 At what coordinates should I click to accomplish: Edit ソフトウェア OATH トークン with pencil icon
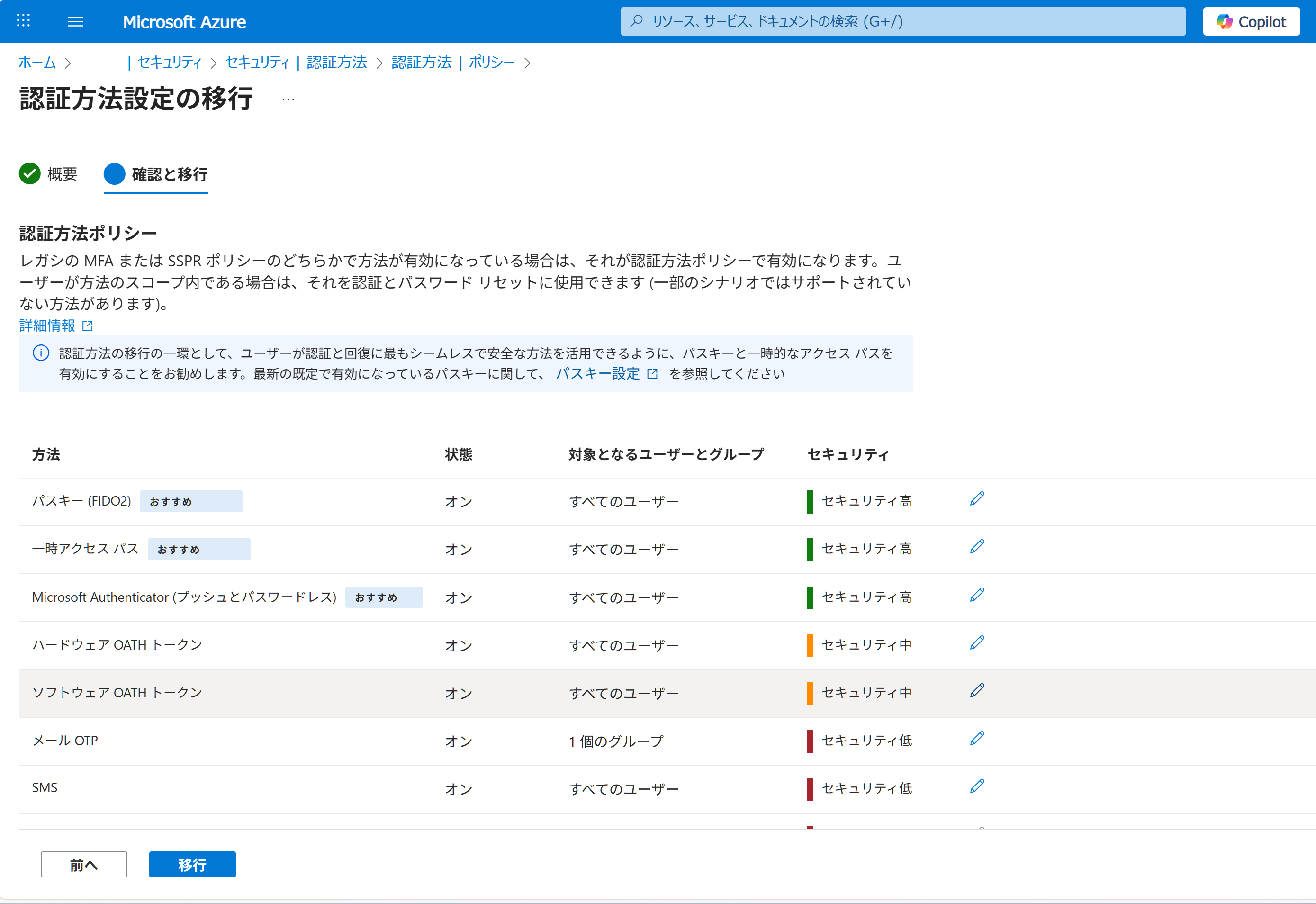click(977, 690)
